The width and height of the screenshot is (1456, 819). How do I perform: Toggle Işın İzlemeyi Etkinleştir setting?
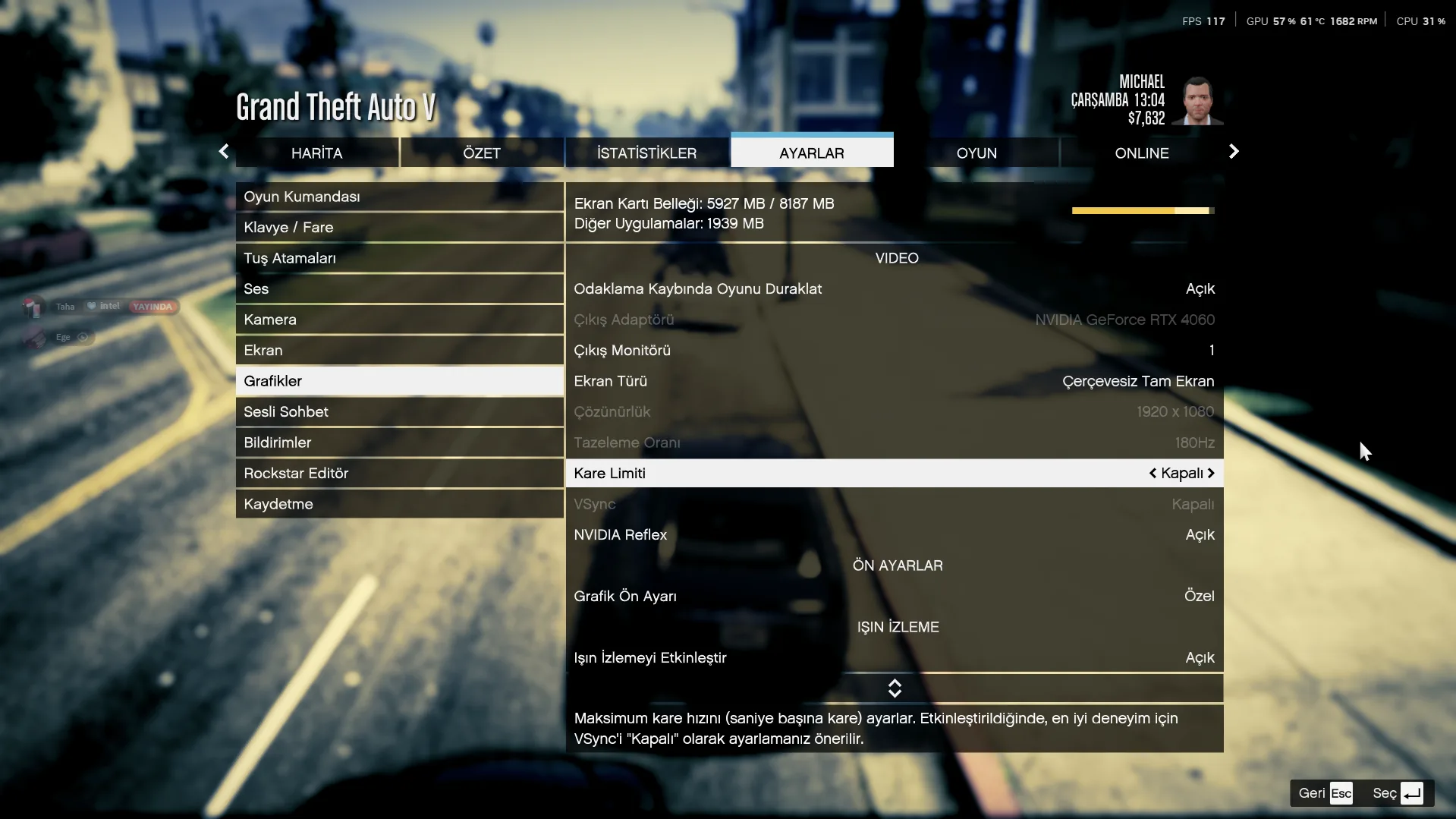(895, 657)
